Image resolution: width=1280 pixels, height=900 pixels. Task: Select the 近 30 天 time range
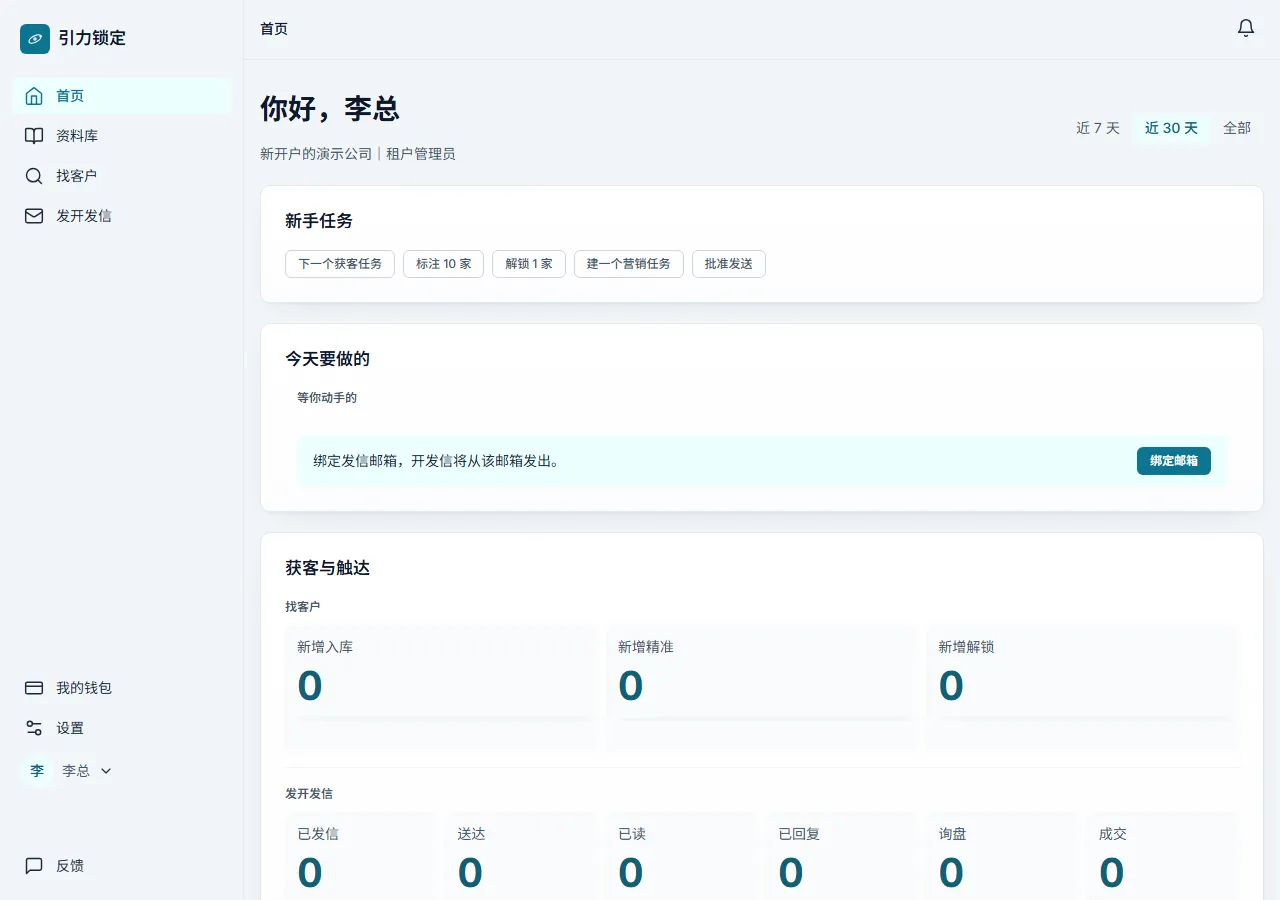coord(1171,128)
